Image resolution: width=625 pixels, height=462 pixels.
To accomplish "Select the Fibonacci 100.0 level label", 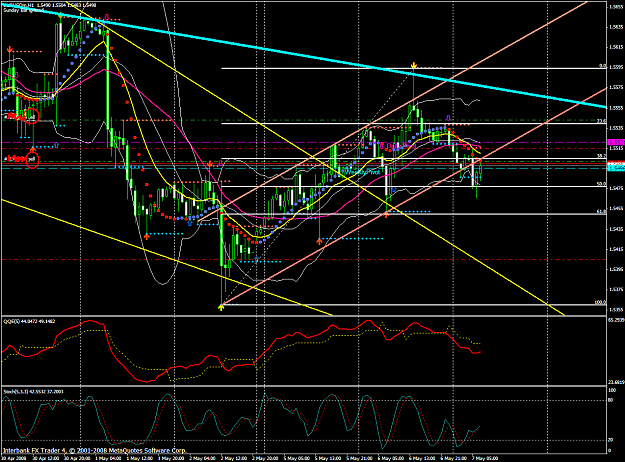I will pyautogui.click(x=600, y=302).
